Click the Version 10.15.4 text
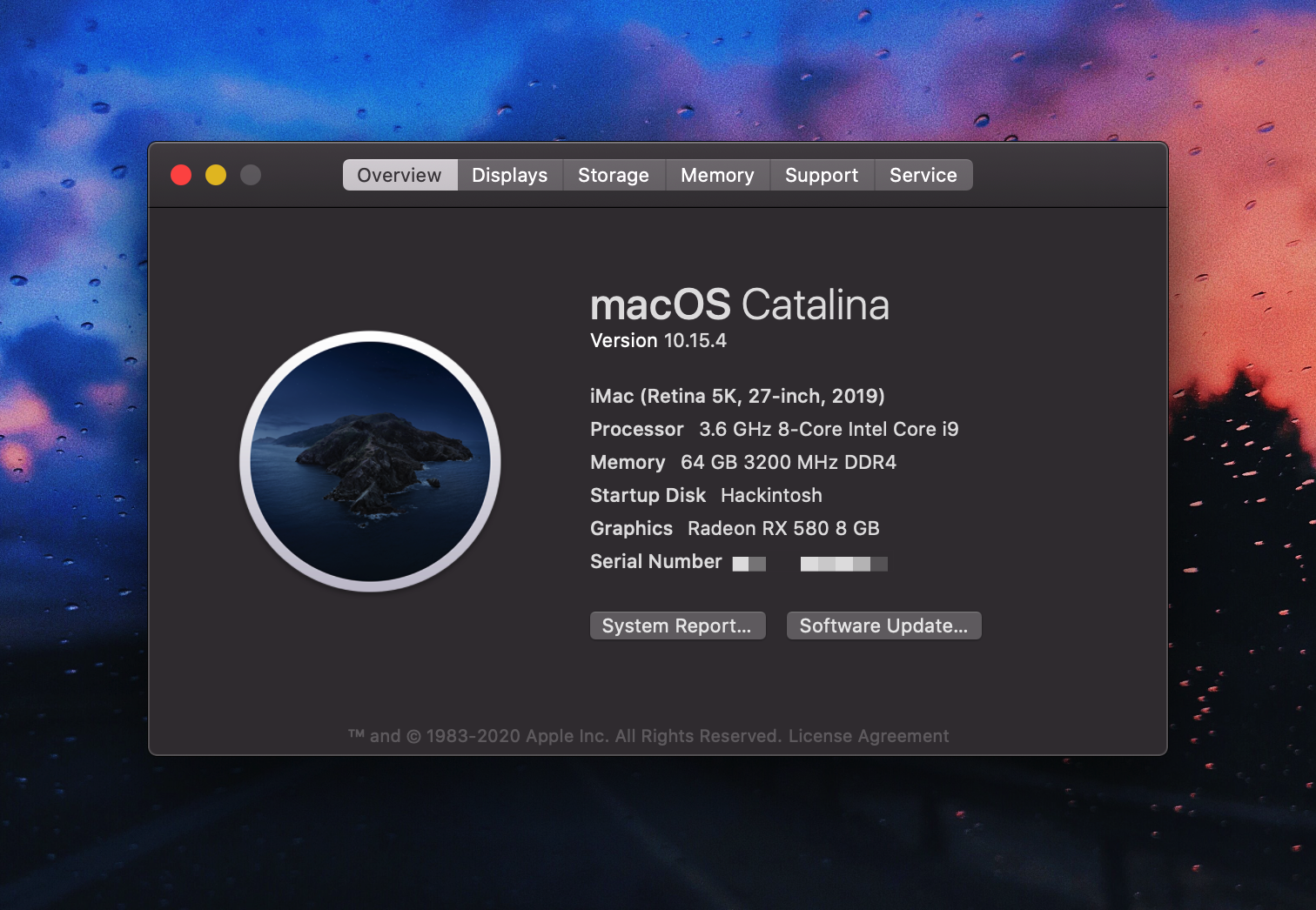The image size is (1316, 910). click(x=658, y=340)
